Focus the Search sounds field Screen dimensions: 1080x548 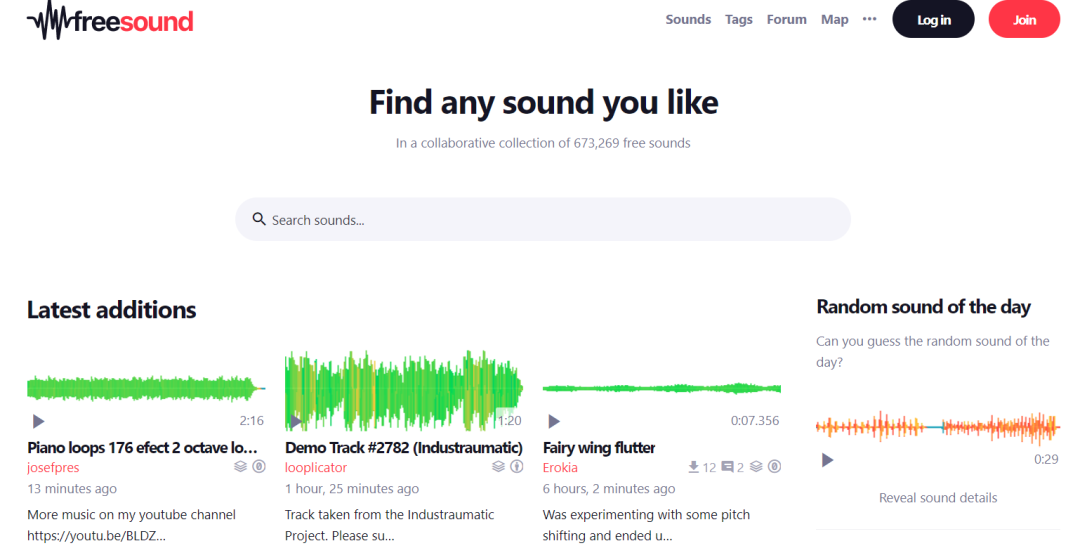pos(550,219)
